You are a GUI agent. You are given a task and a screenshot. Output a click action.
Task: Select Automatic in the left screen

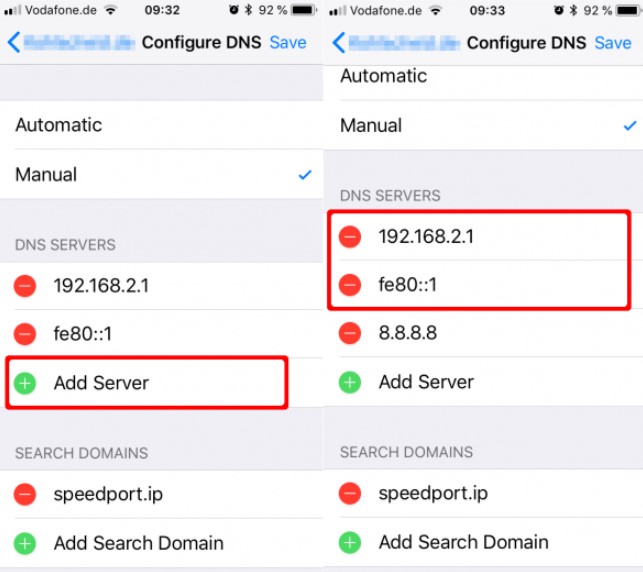161,125
